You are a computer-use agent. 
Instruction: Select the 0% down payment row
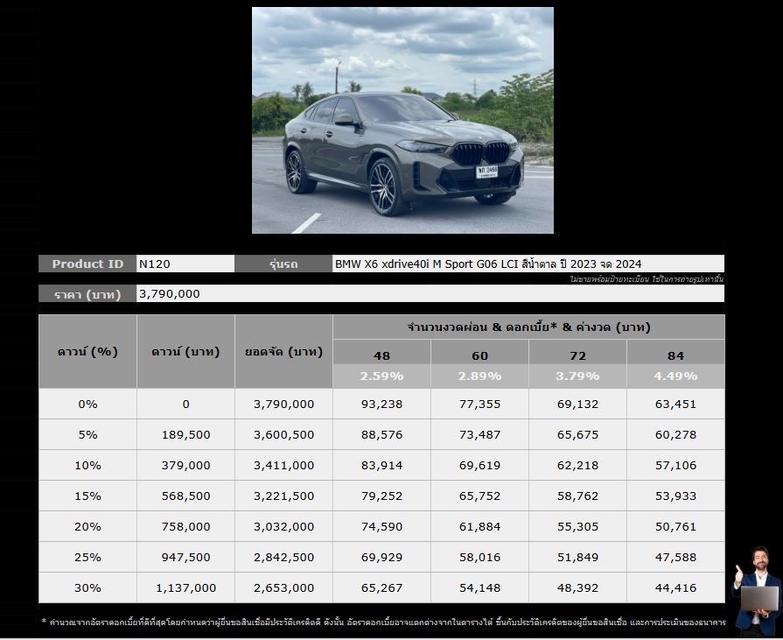[x=88, y=404]
